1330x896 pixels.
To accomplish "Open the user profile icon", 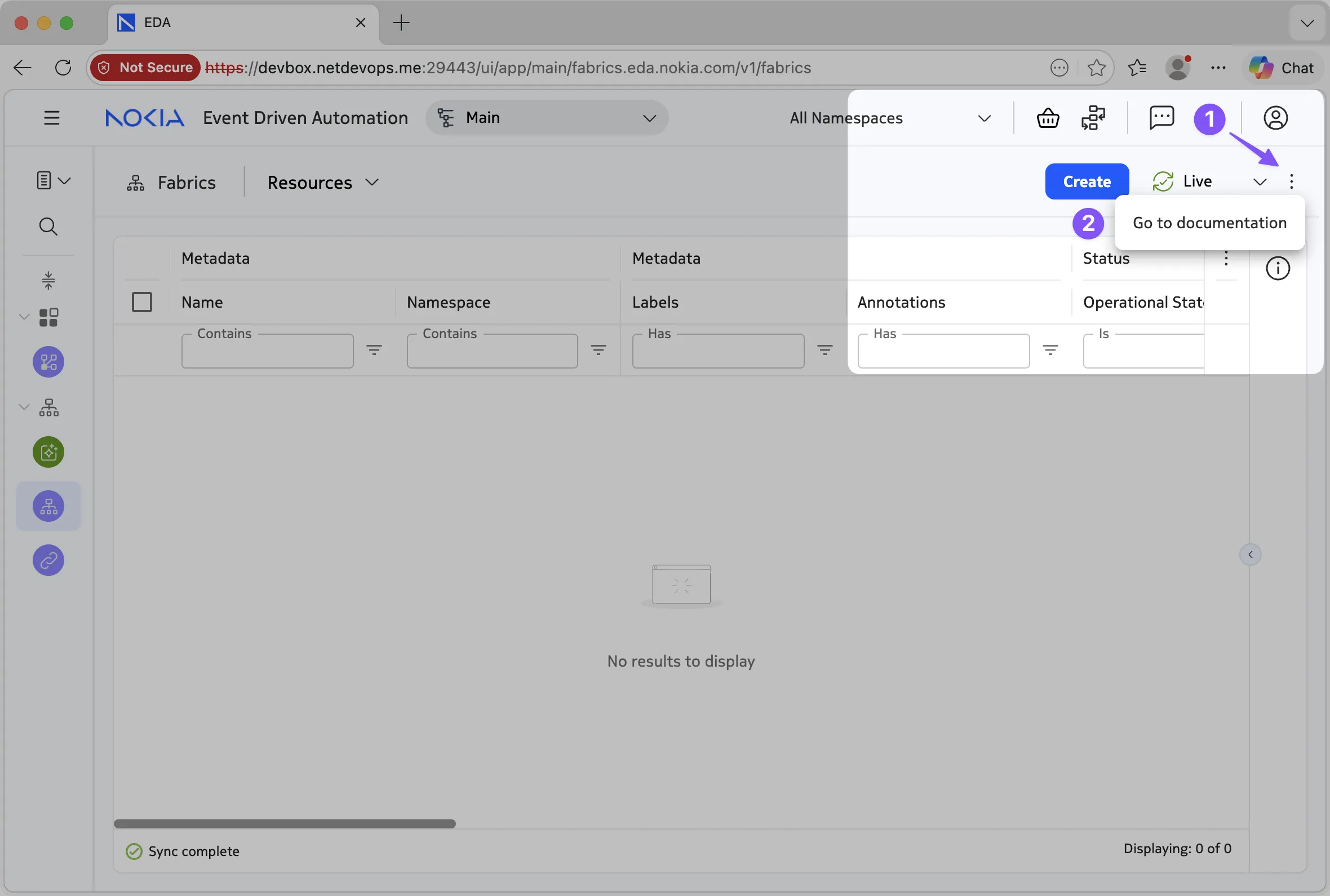I will tap(1275, 118).
